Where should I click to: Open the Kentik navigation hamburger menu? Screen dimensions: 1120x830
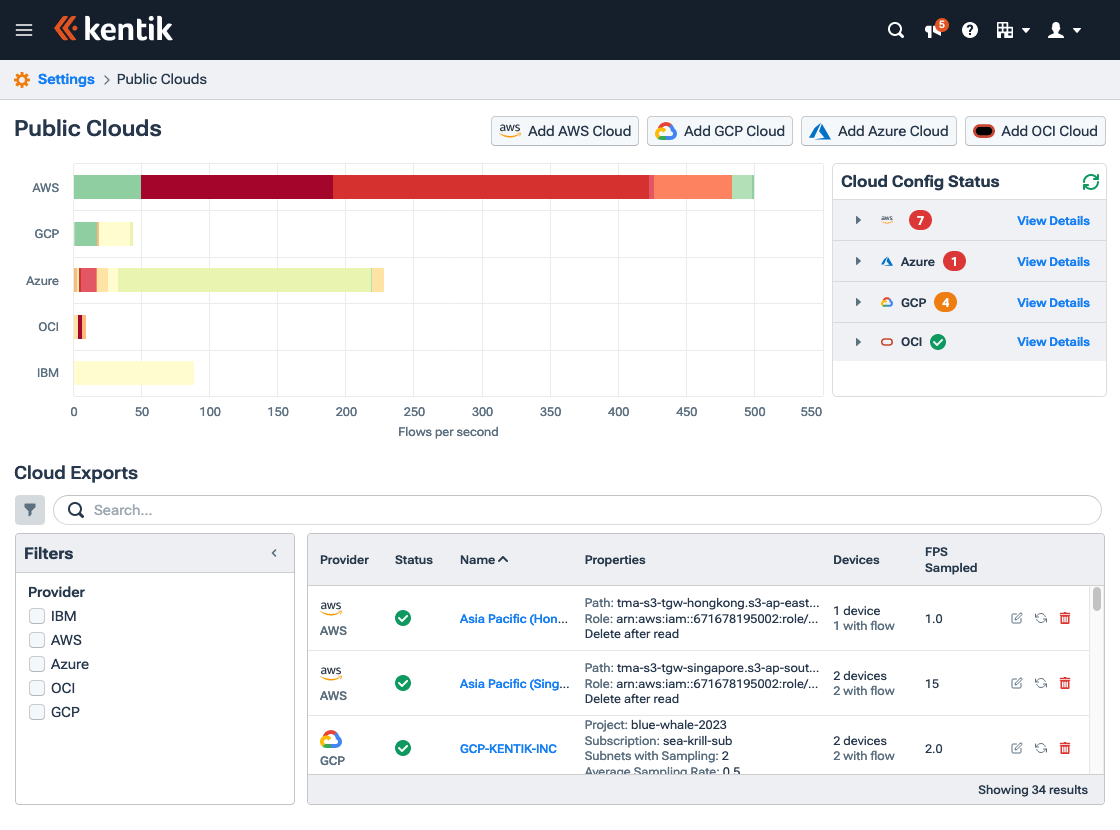coord(23,30)
